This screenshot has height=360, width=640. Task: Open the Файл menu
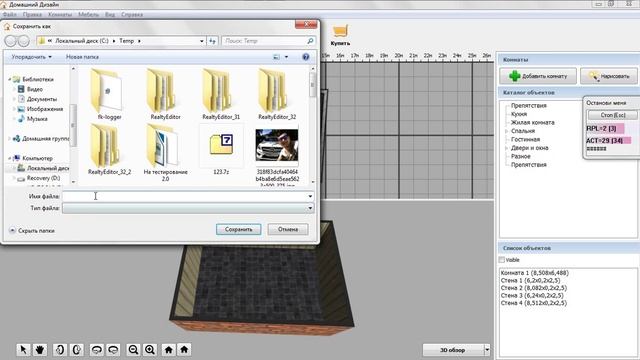point(10,14)
